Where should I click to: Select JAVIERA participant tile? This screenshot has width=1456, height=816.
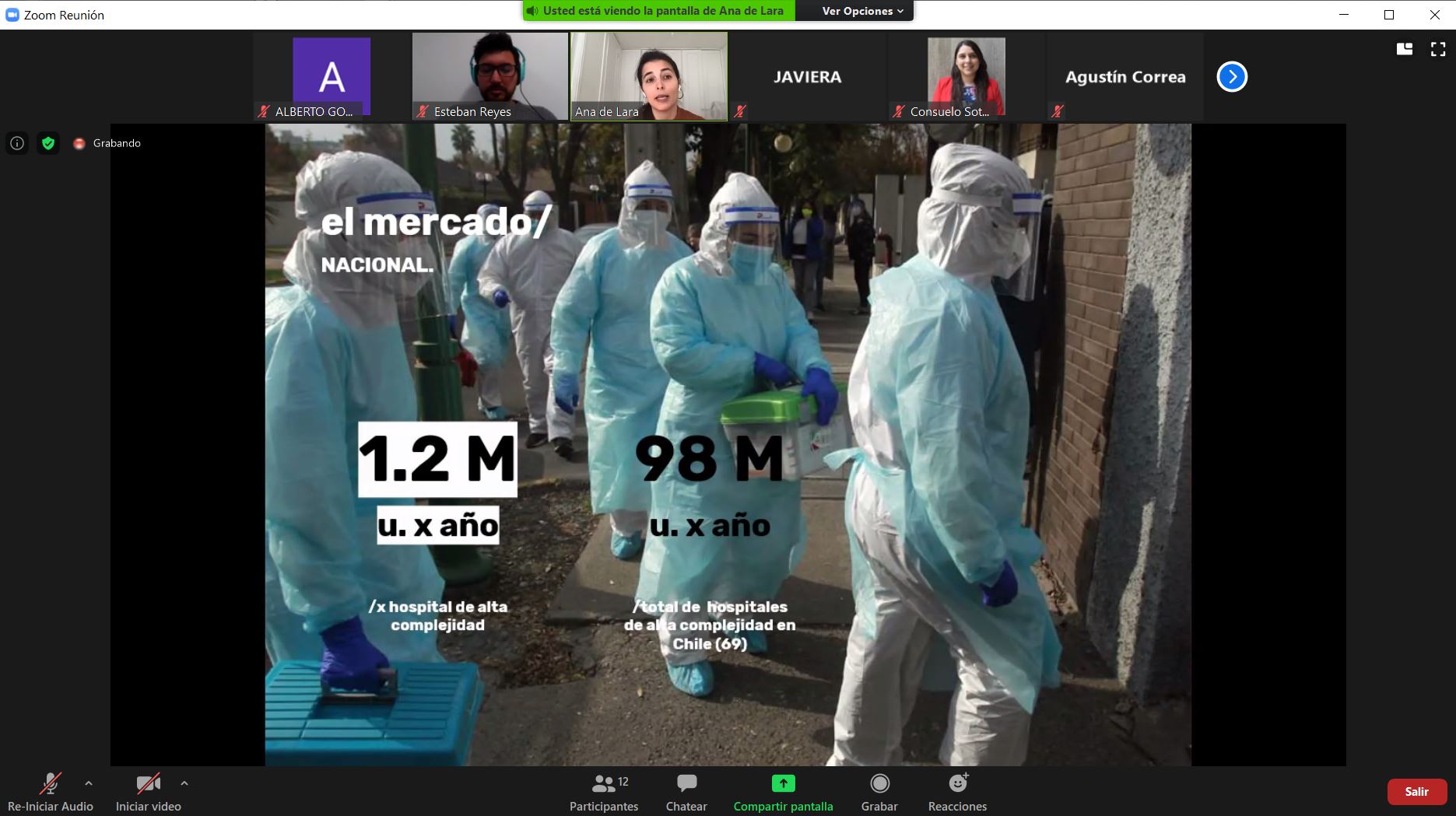point(808,76)
